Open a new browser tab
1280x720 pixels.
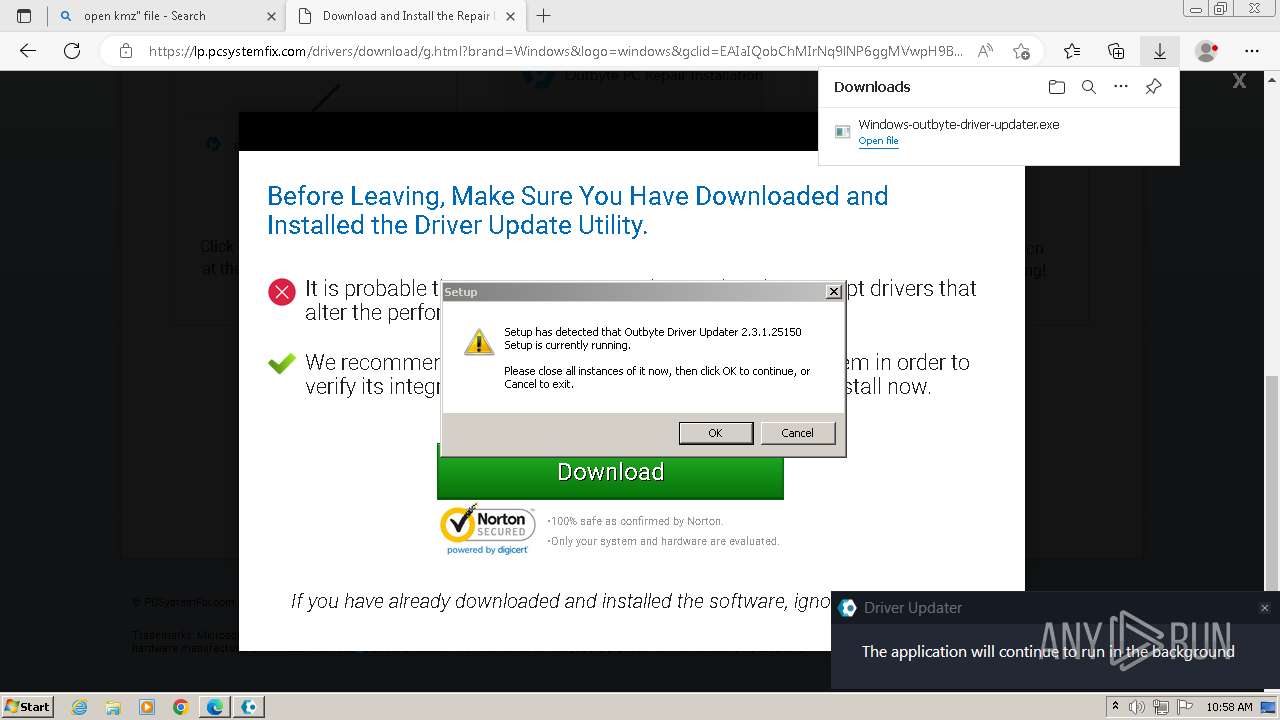point(543,16)
